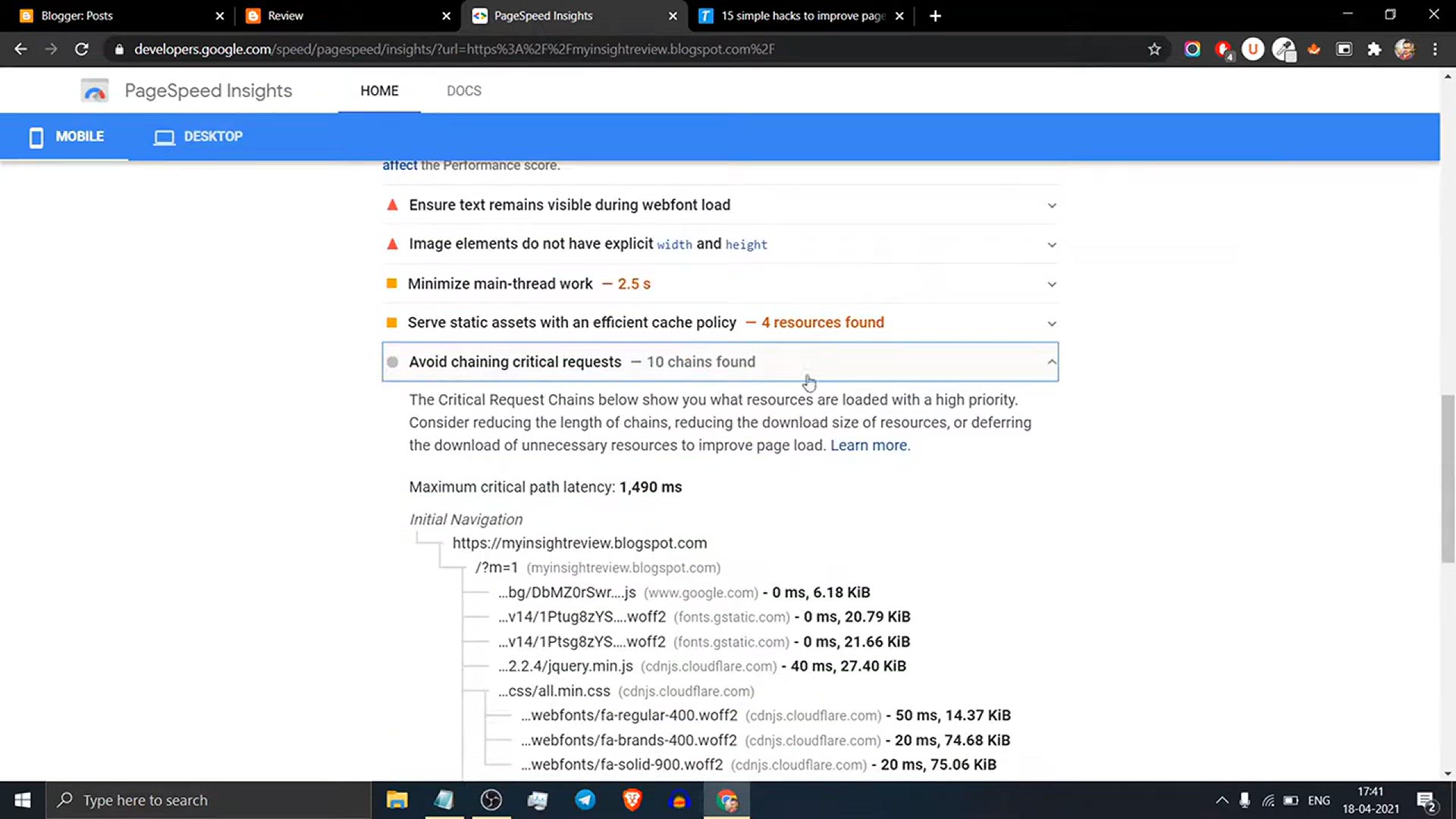Open the Windows Start menu

(x=23, y=800)
